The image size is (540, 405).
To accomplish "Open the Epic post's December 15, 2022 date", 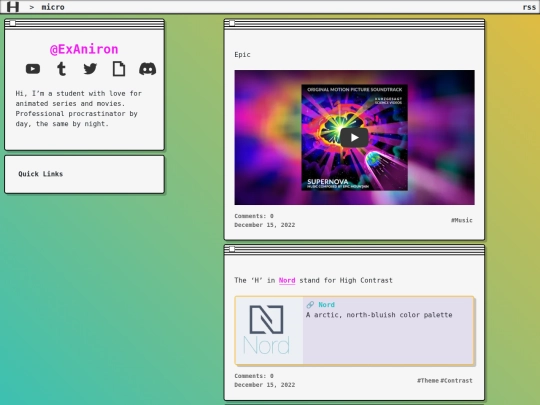I will click(x=264, y=225).
